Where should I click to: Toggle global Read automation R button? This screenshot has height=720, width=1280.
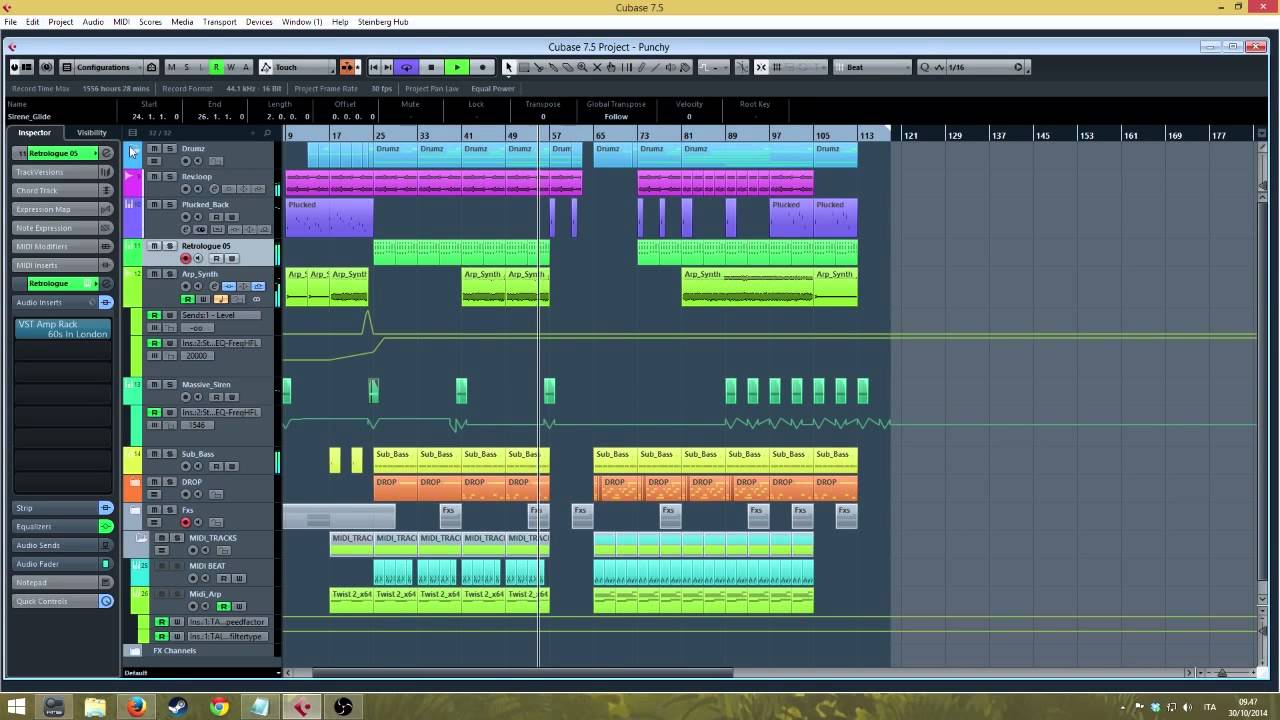point(216,67)
